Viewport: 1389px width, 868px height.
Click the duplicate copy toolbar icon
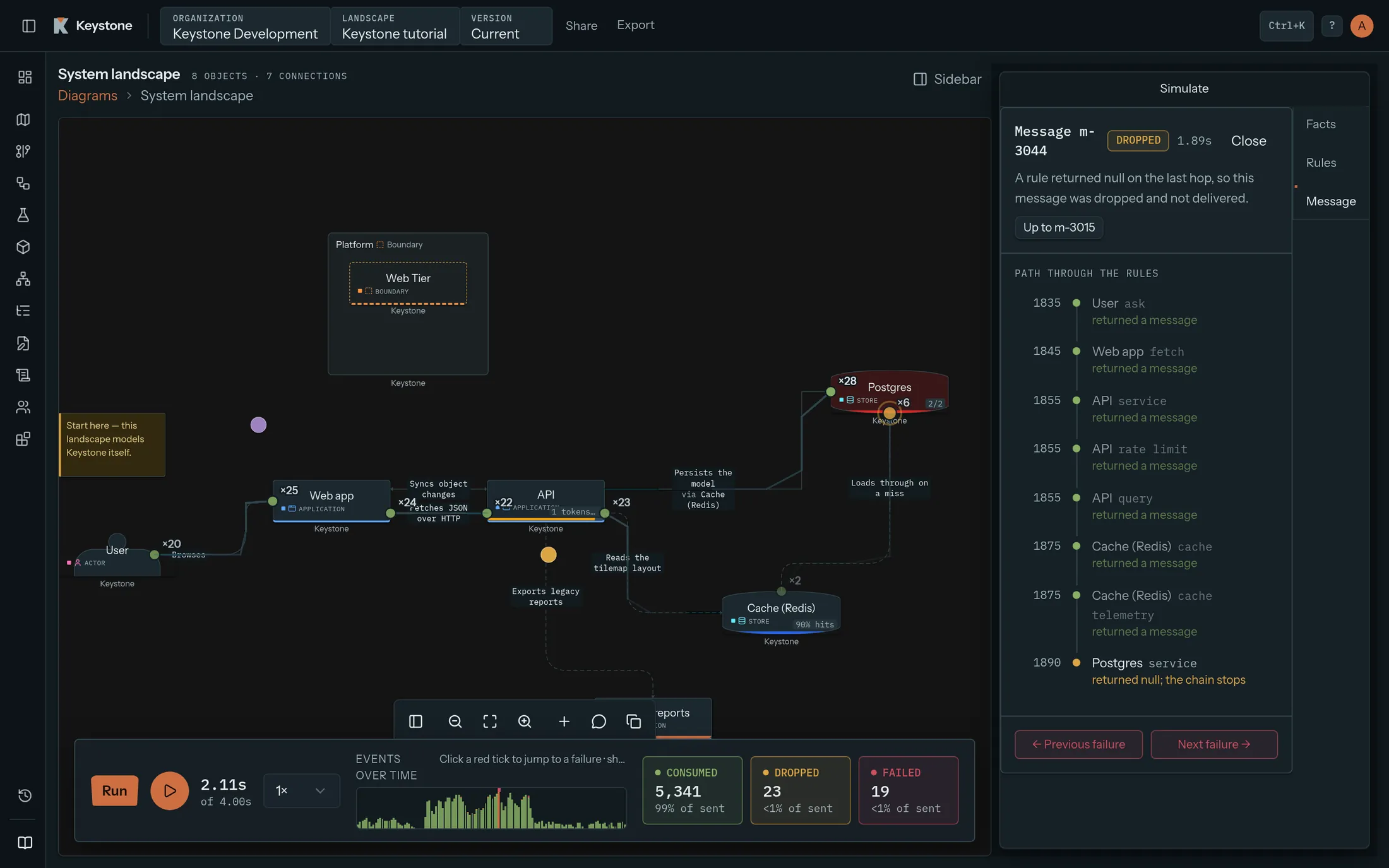coord(633,722)
